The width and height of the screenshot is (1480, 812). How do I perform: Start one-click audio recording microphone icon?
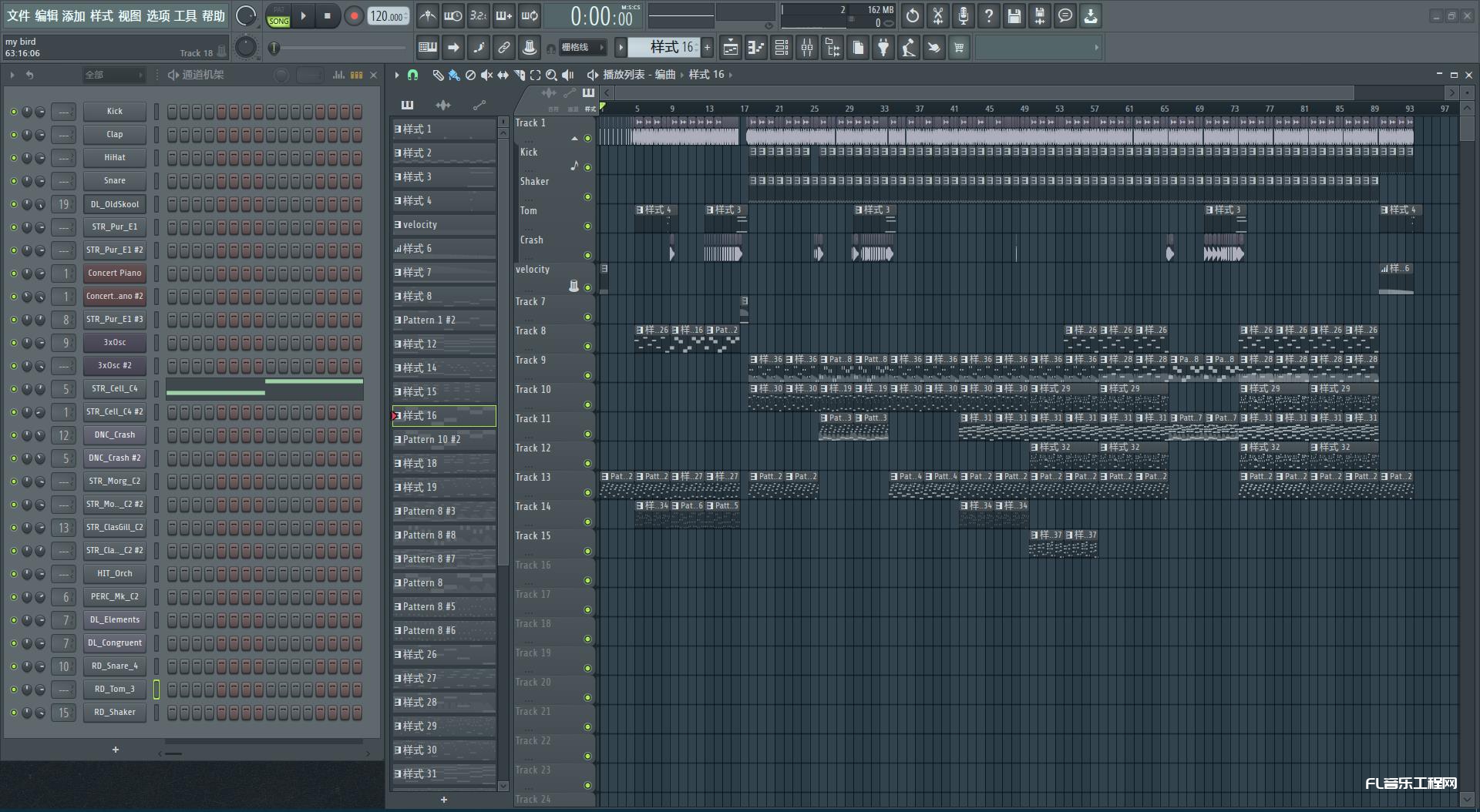964,15
